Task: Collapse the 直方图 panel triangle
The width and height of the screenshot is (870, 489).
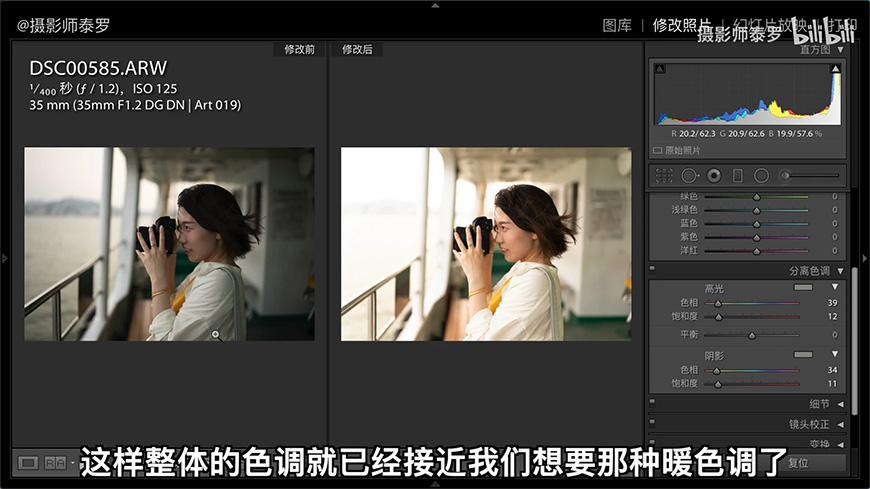Action: [841, 49]
